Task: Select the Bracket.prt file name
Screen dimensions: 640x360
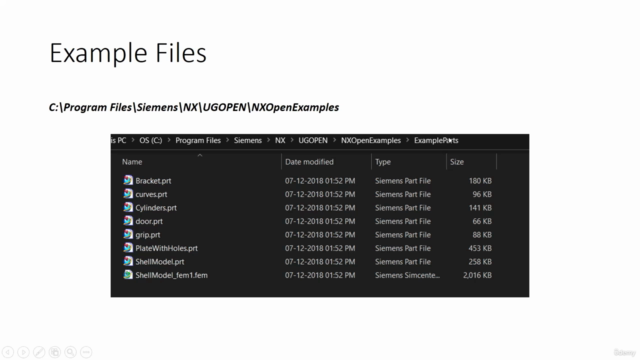Action: click(153, 181)
